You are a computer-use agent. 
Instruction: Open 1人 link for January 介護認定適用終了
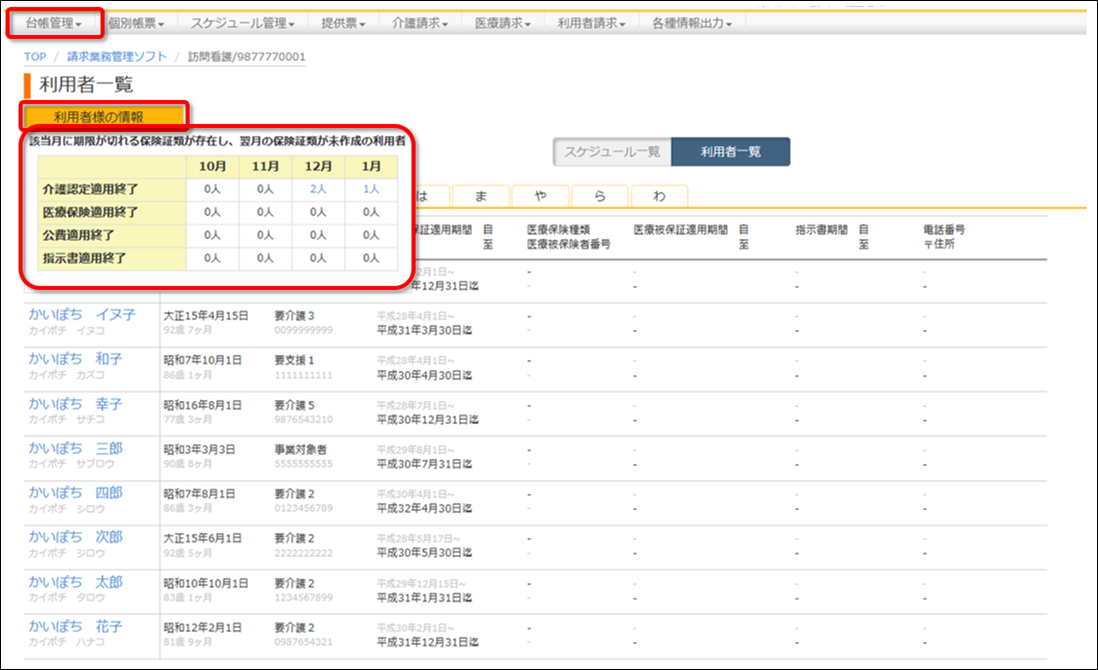point(371,189)
